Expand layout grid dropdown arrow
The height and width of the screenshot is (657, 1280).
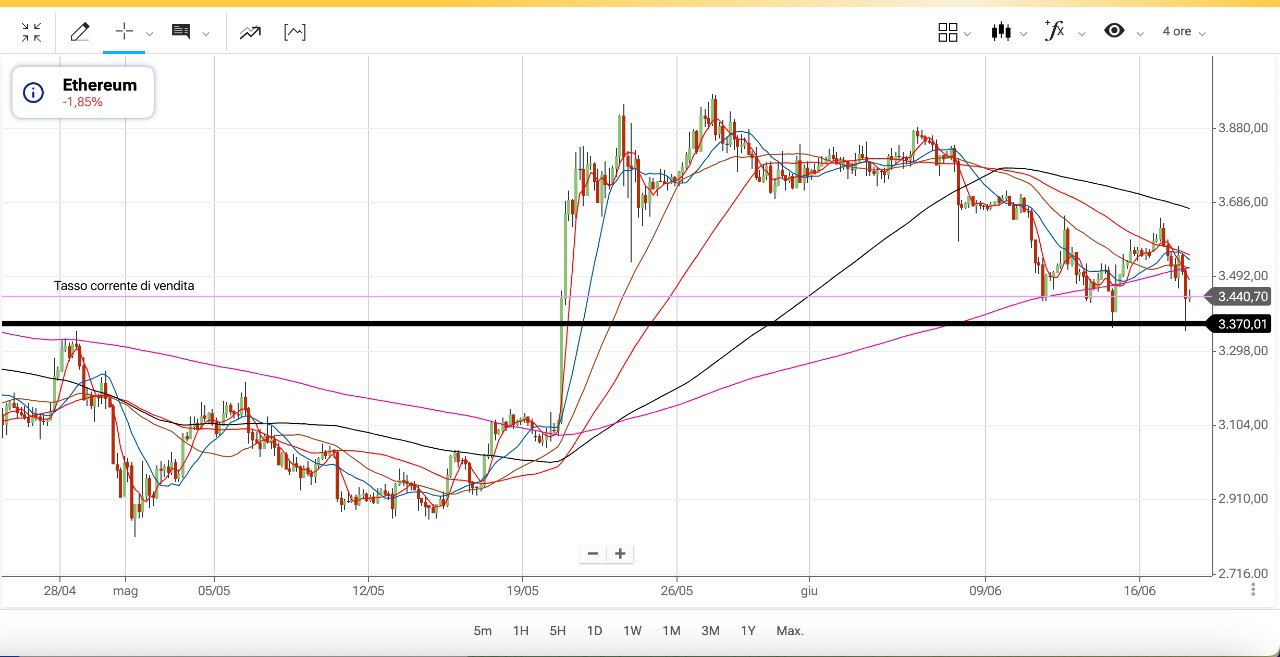[968, 34]
